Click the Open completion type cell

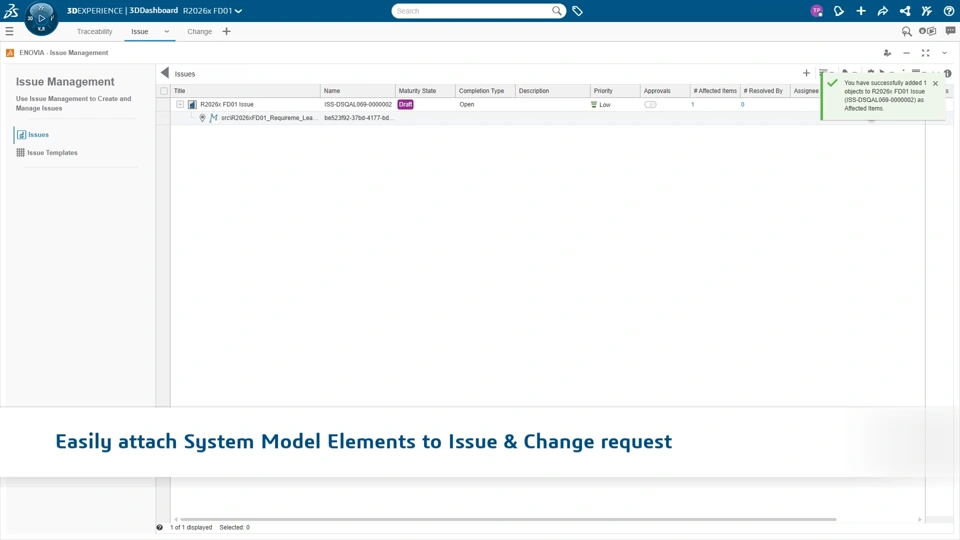tap(467, 105)
